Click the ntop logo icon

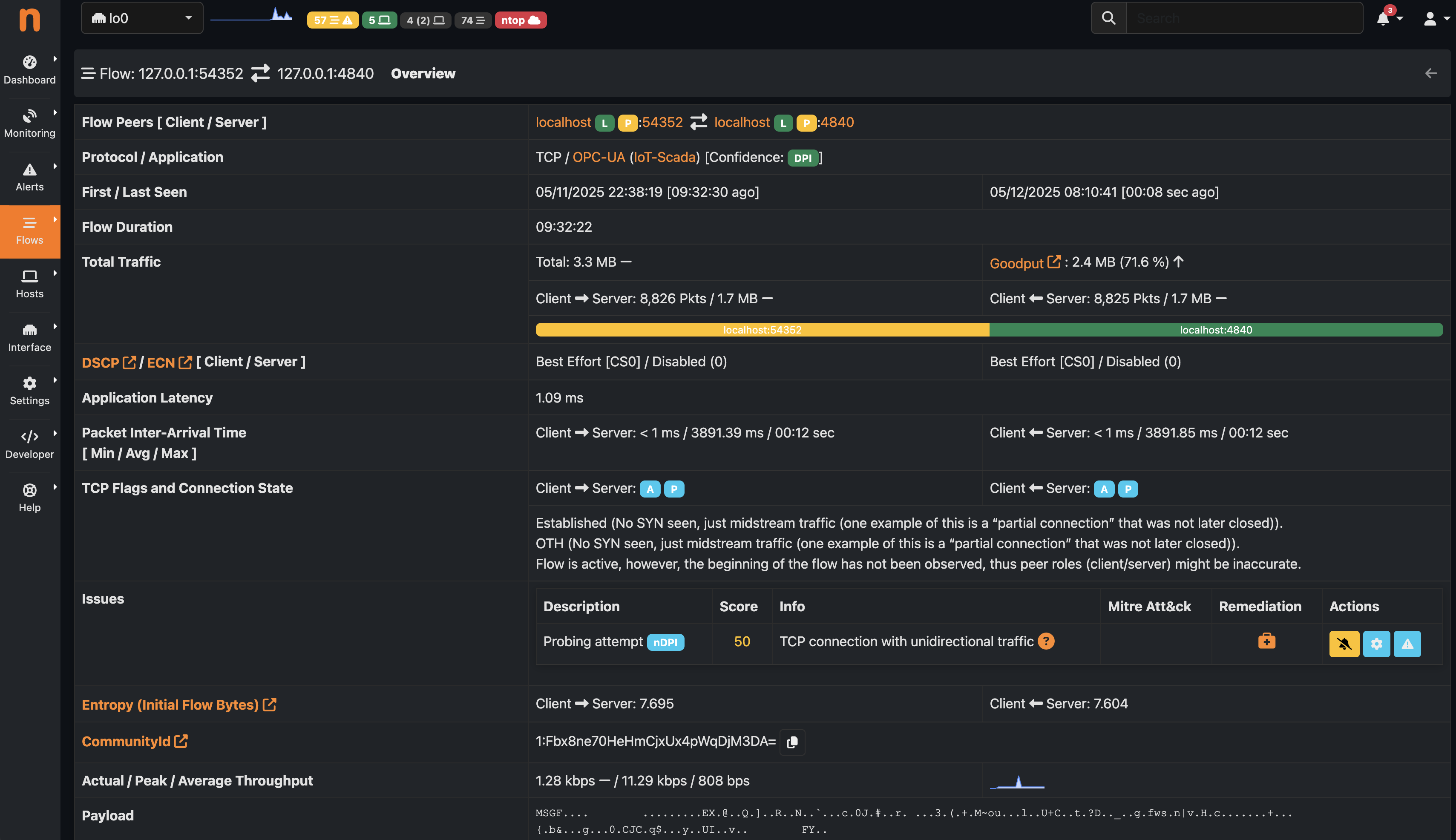[x=29, y=20]
